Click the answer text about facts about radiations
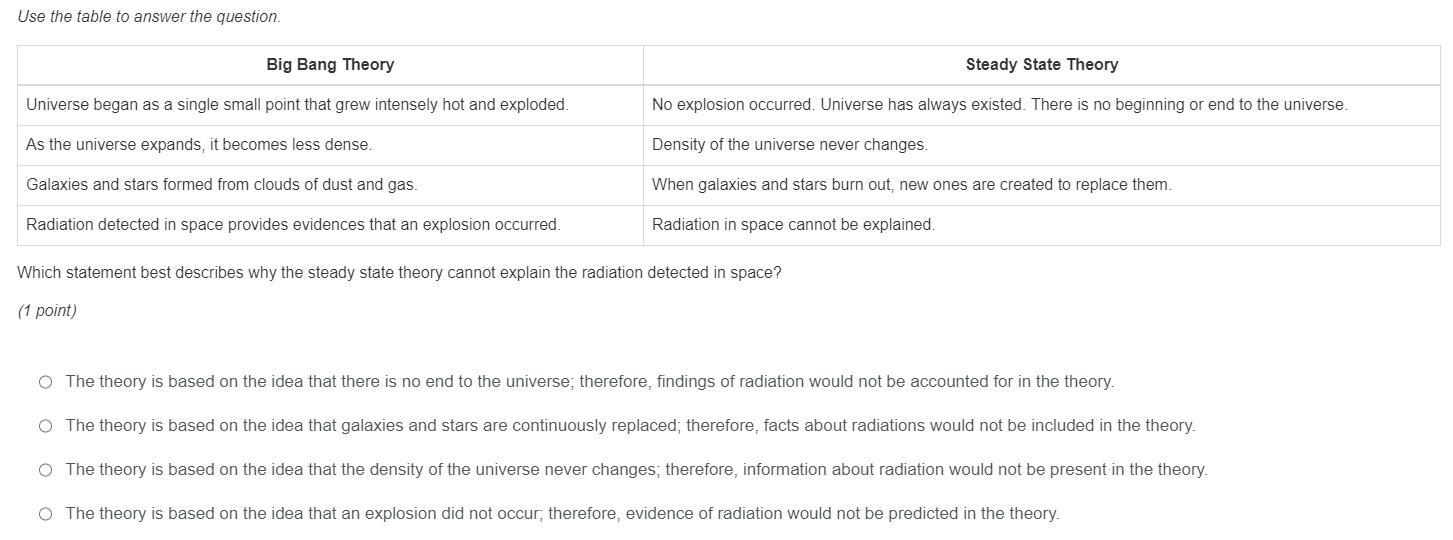Viewport: 1453px width, 540px height. (630, 426)
